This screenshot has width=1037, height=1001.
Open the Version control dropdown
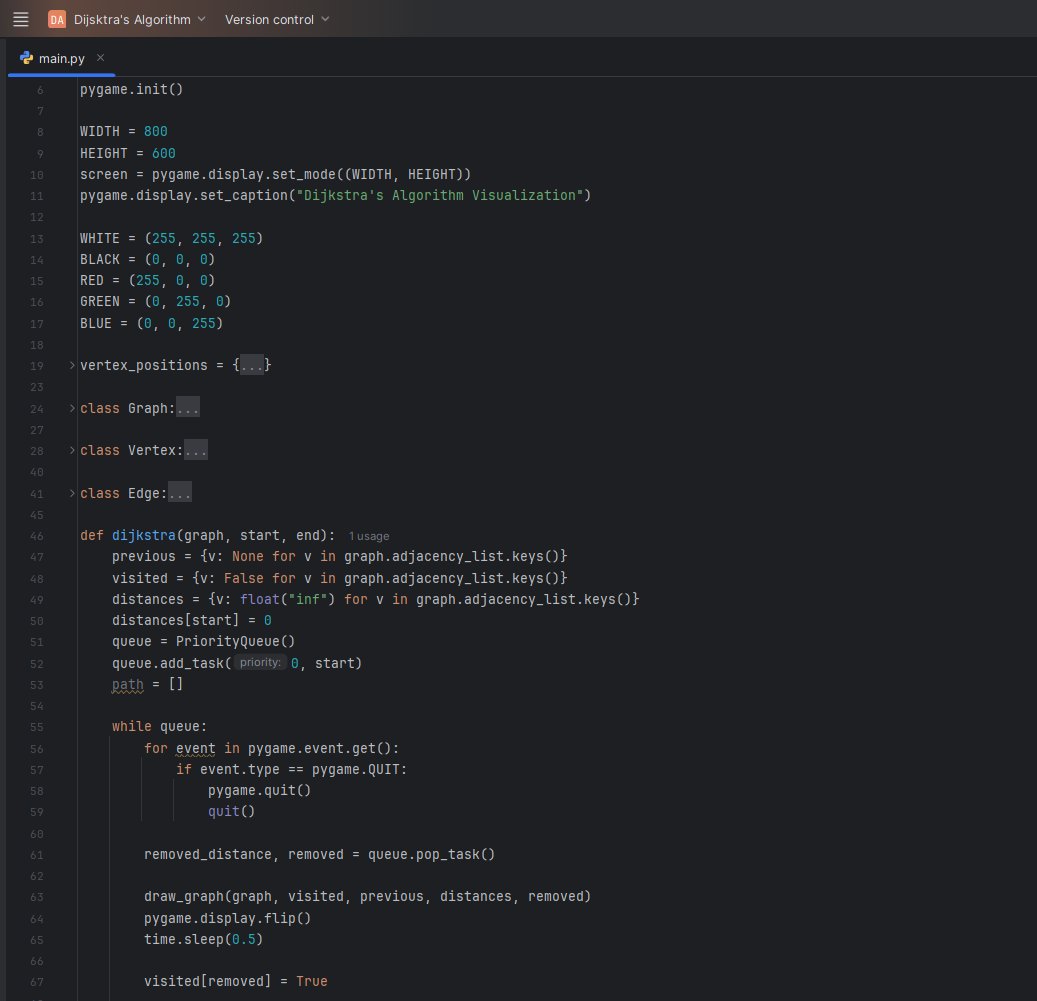[276, 19]
